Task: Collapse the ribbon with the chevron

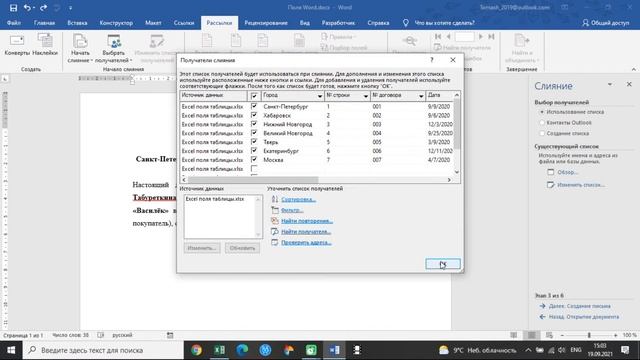Action: tap(633, 69)
